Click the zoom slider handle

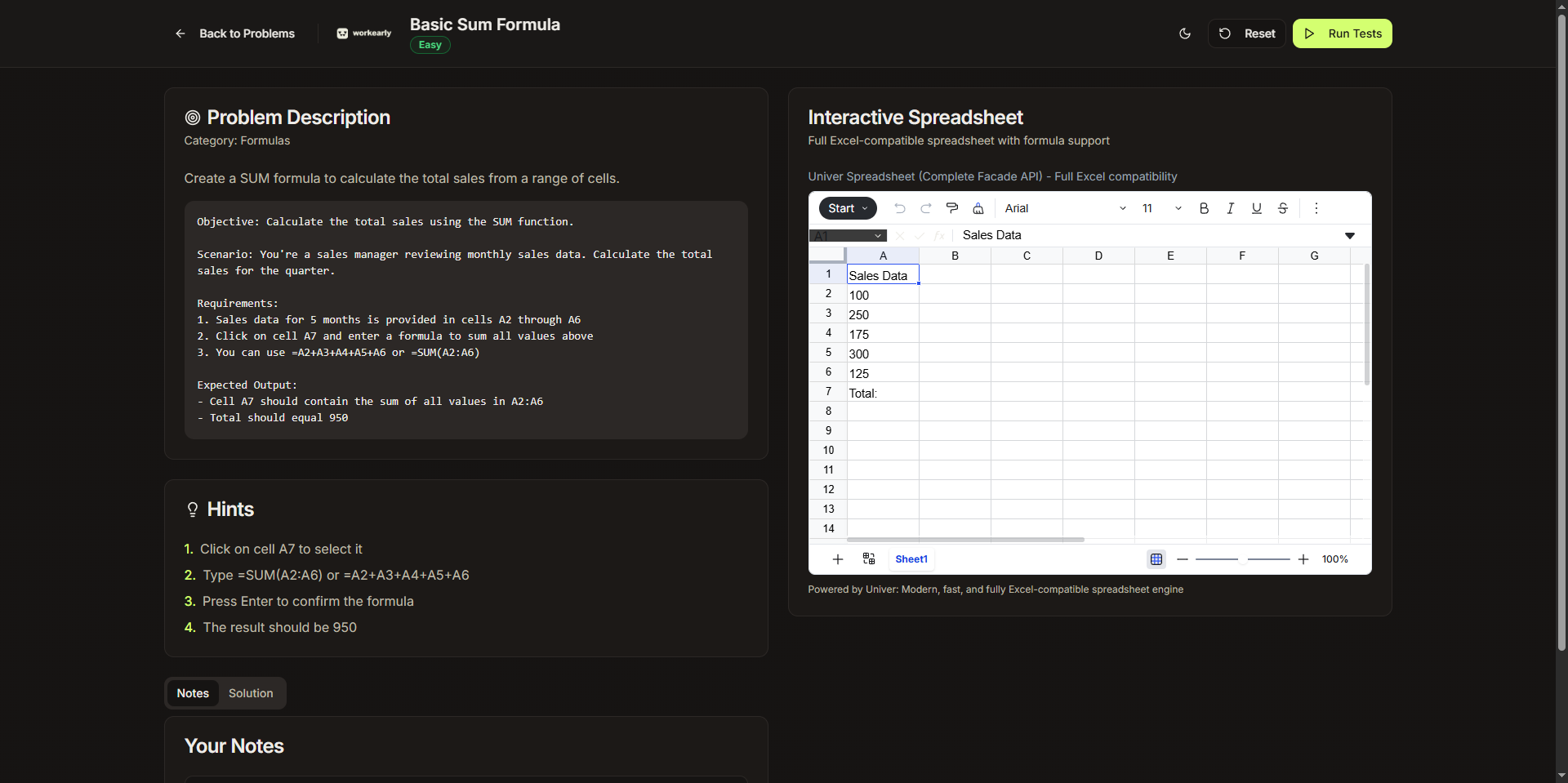[x=1243, y=559]
